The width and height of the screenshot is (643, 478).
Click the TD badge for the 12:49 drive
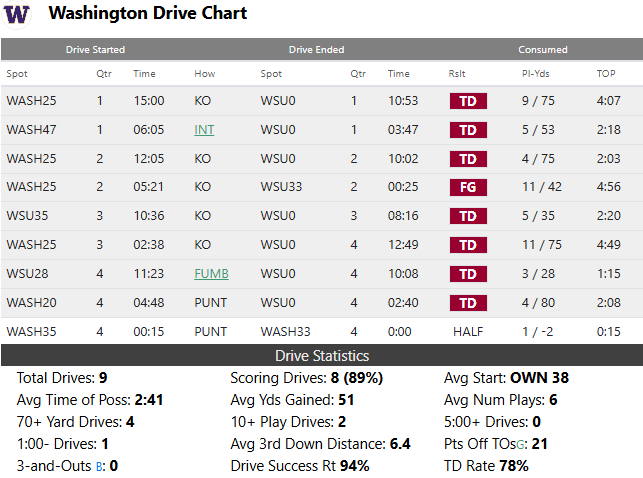(468, 245)
